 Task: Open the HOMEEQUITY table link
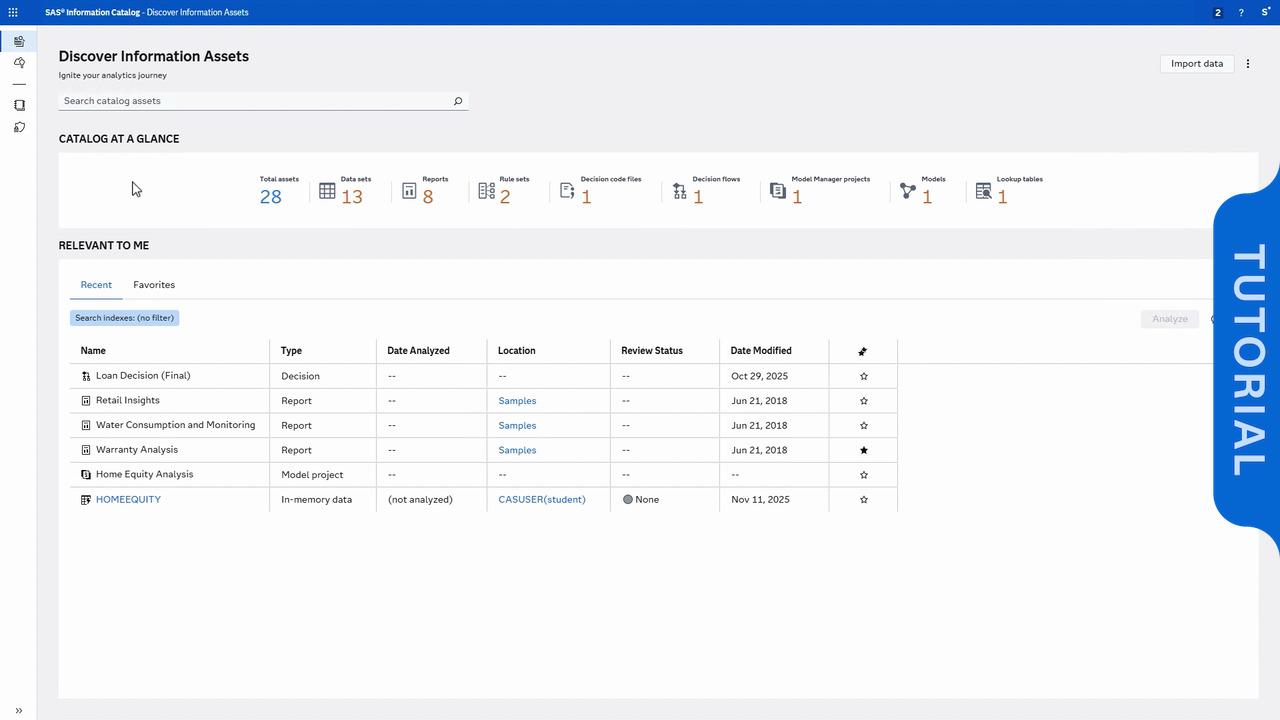point(128,499)
